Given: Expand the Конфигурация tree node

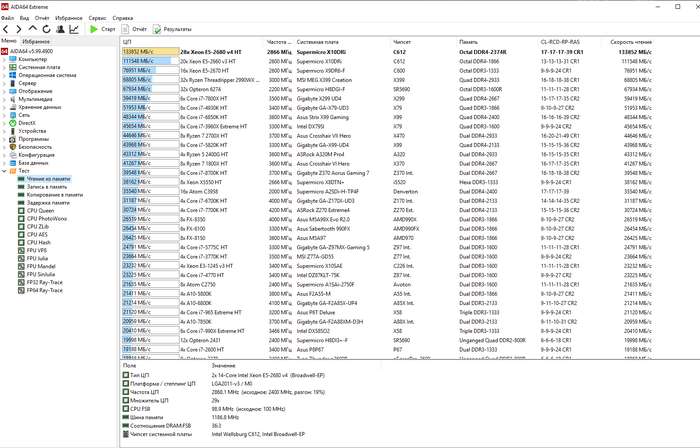Looking at the screenshot, I should pyautogui.click(x=4, y=155).
